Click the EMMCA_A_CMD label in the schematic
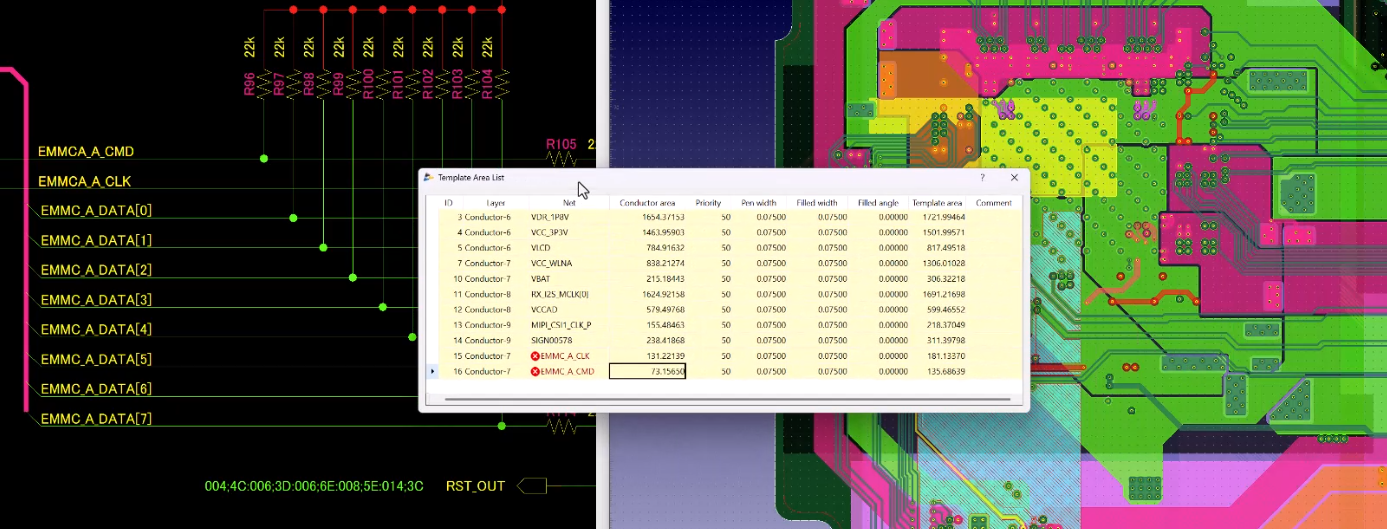Screen dimensions: 1387x529 pyautogui.click(x=86, y=152)
